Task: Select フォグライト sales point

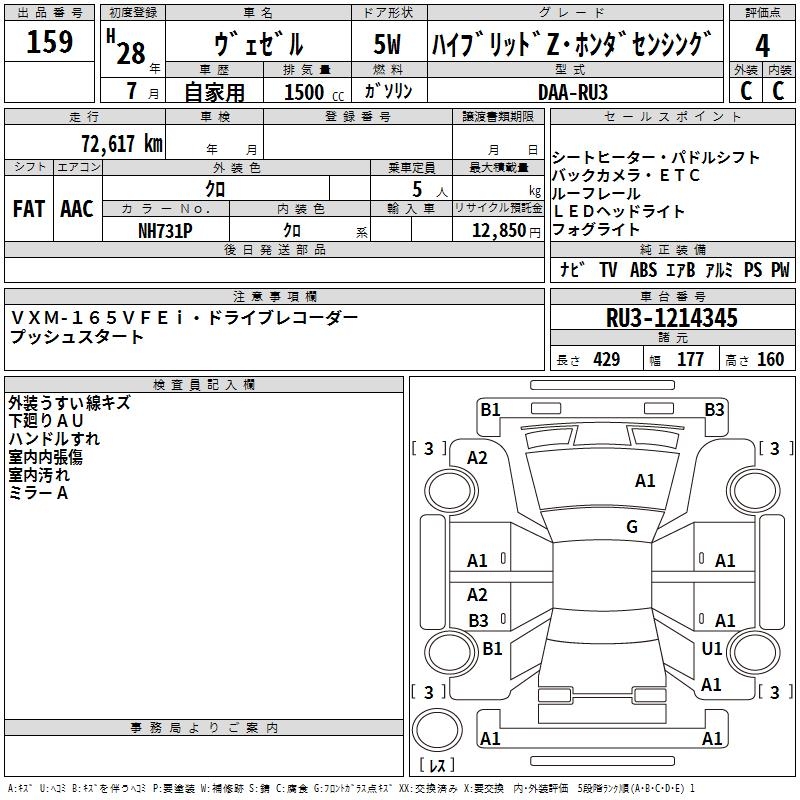Action: (x=595, y=229)
